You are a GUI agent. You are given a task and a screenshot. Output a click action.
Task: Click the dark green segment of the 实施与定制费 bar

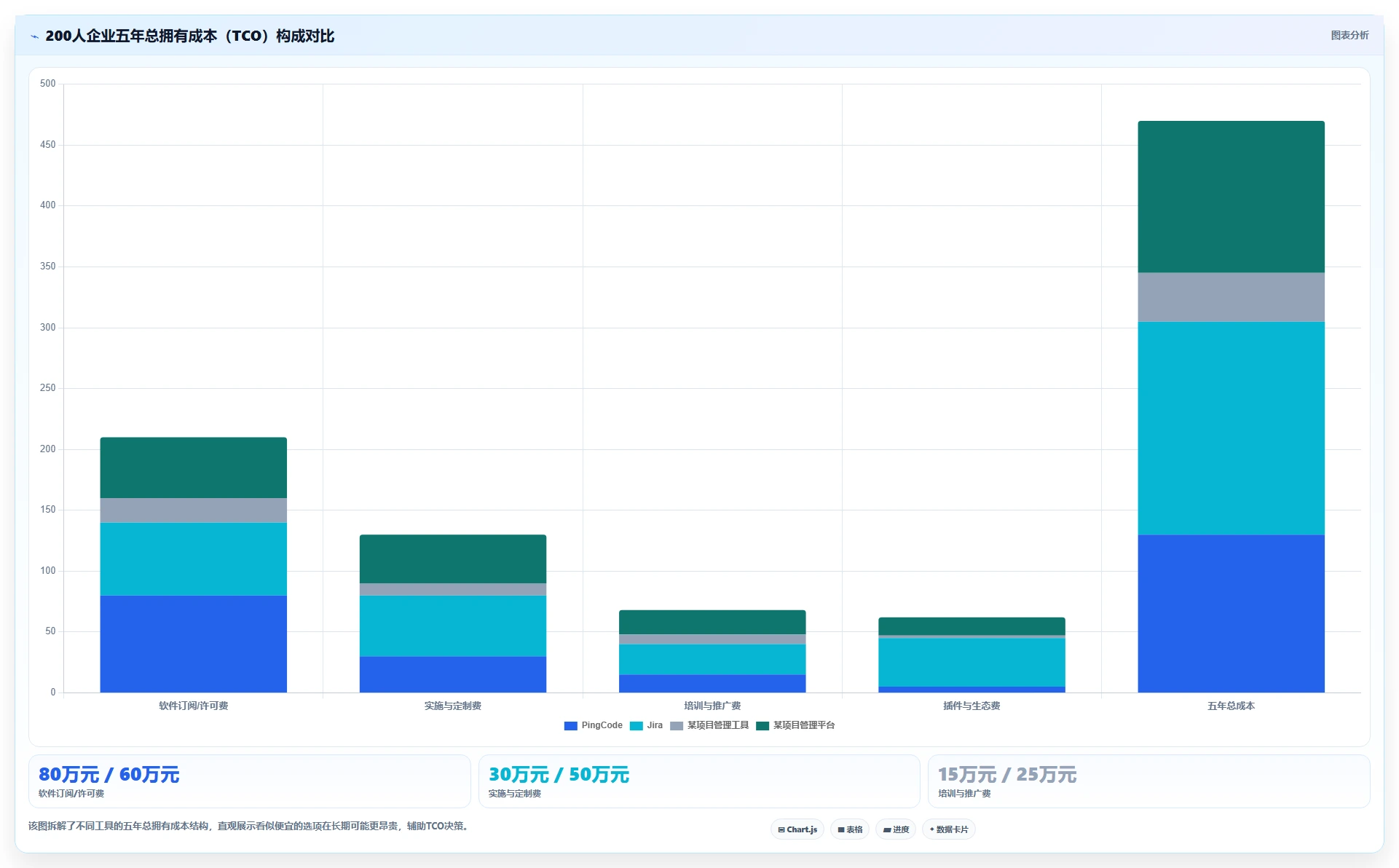tap(453, 559)
